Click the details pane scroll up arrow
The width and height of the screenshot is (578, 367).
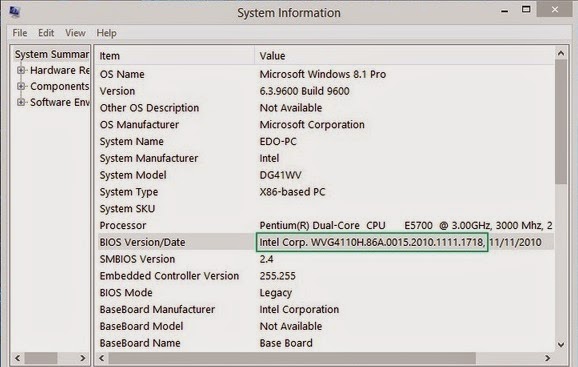point(561,53)
